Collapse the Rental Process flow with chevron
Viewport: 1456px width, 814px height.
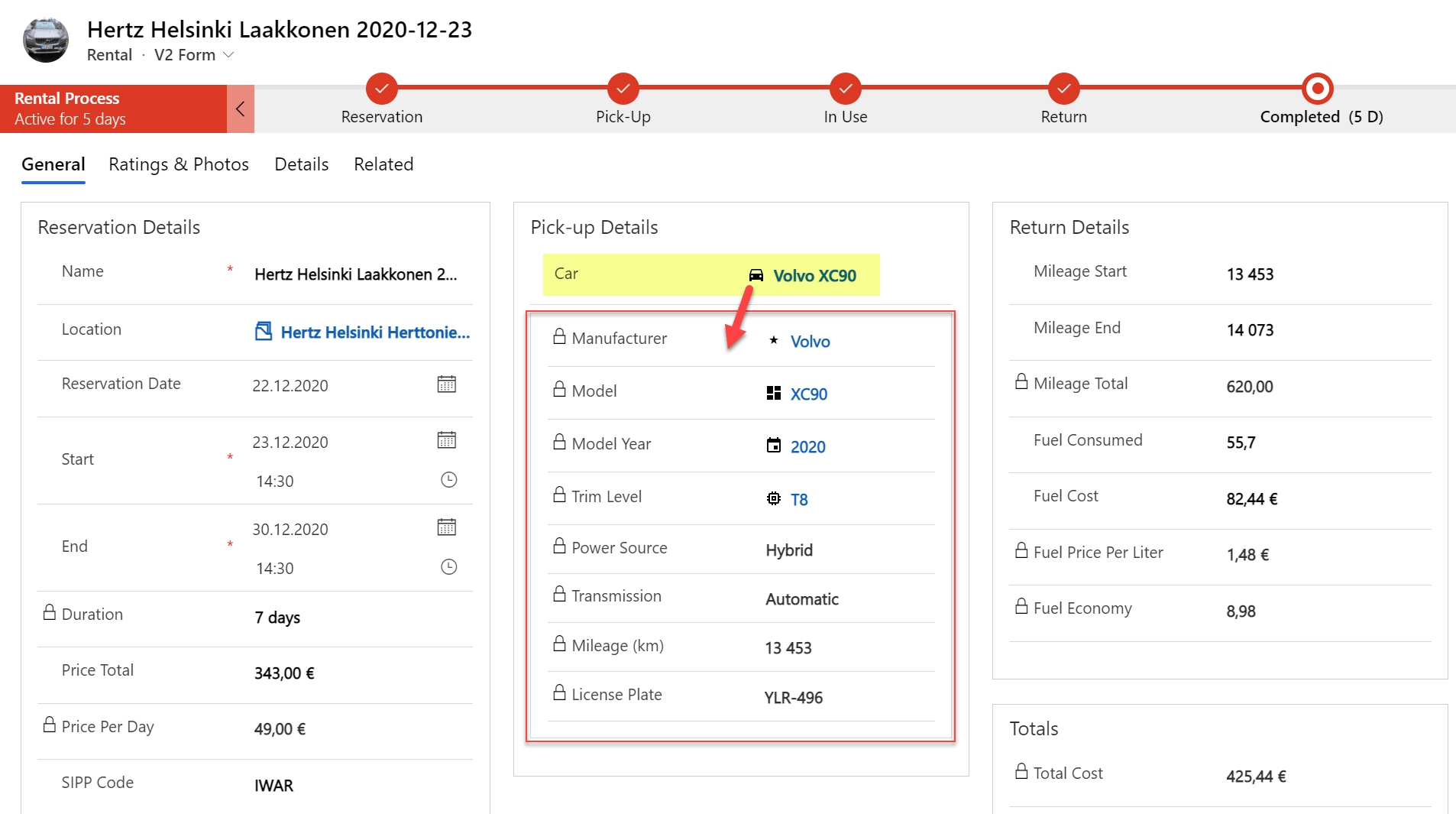(241, 109)
